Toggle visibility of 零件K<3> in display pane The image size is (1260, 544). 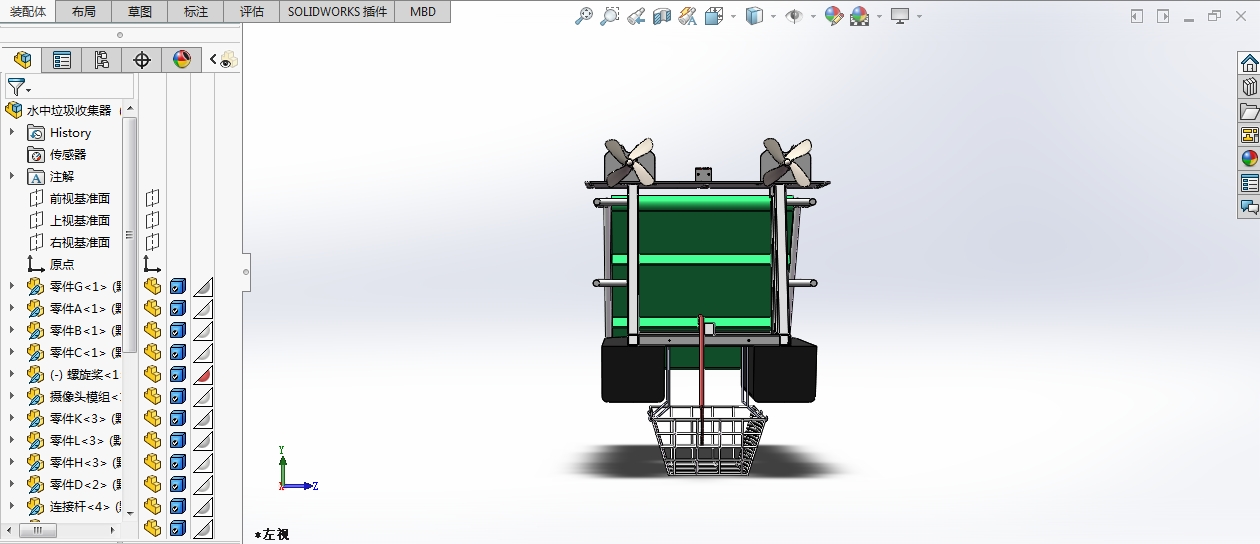[152, 418]
